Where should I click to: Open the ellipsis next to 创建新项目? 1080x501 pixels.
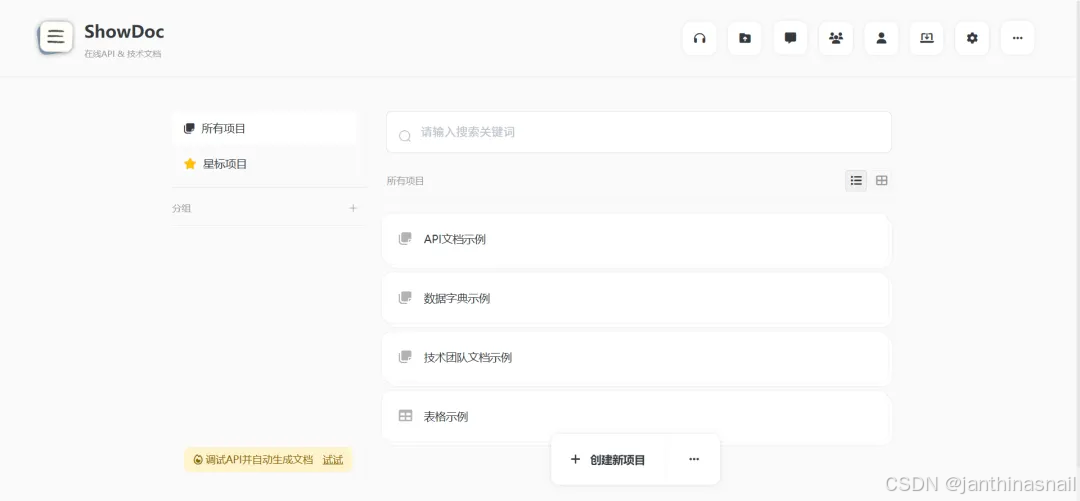[x=694, y=459]
